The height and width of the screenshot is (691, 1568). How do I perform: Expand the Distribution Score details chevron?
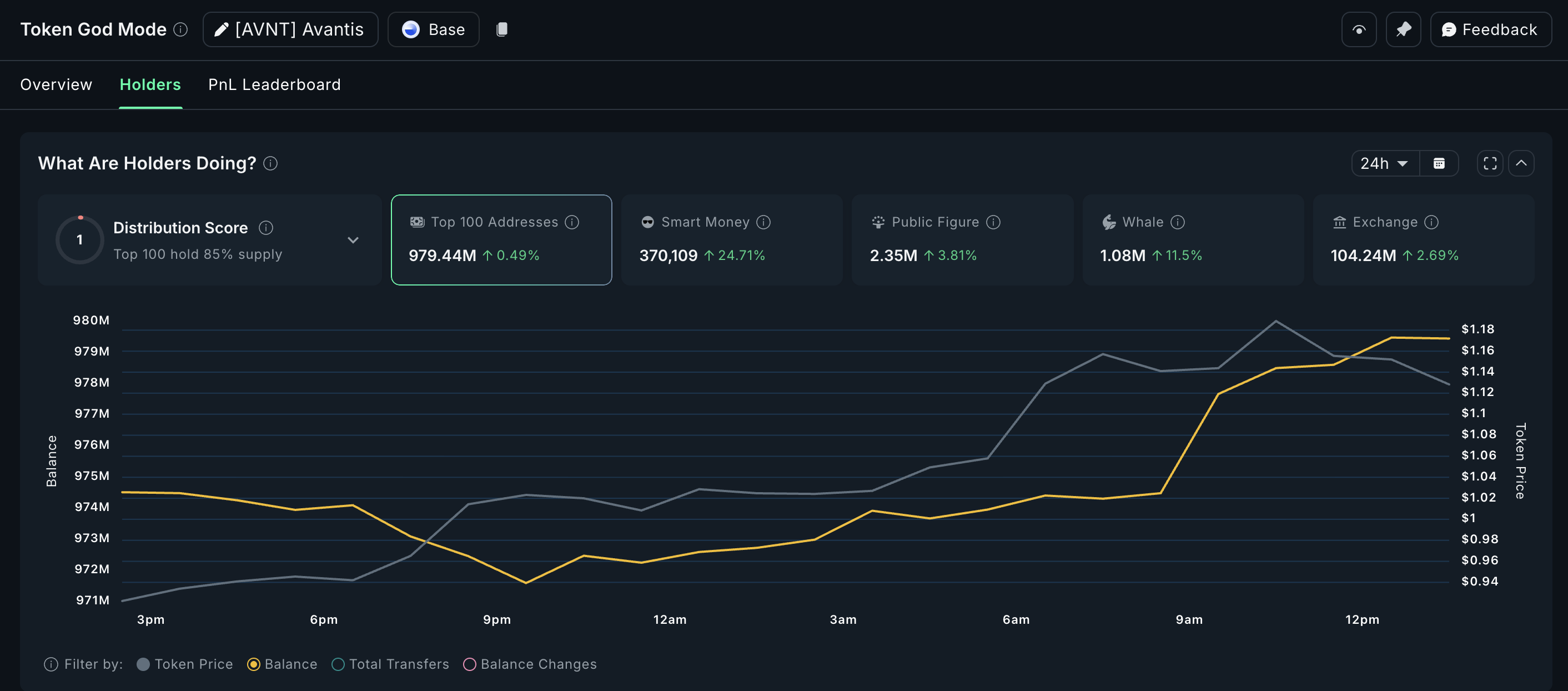pyautogui.click(x=353, y=240)
